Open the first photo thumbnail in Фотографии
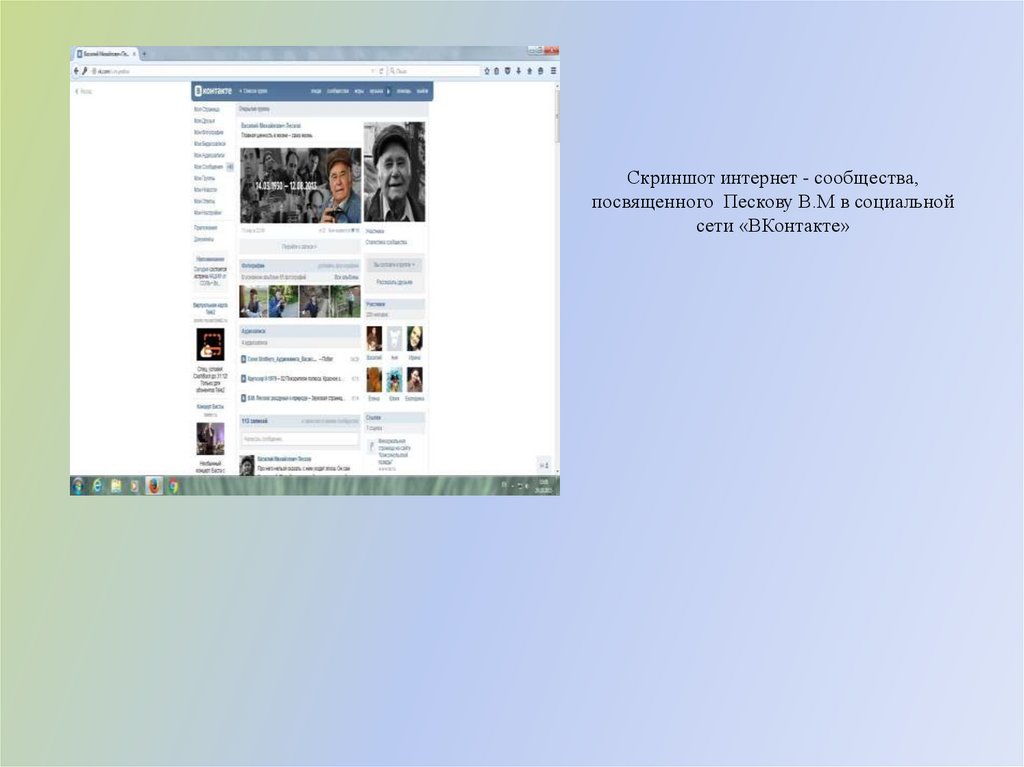 coord(253,302)
